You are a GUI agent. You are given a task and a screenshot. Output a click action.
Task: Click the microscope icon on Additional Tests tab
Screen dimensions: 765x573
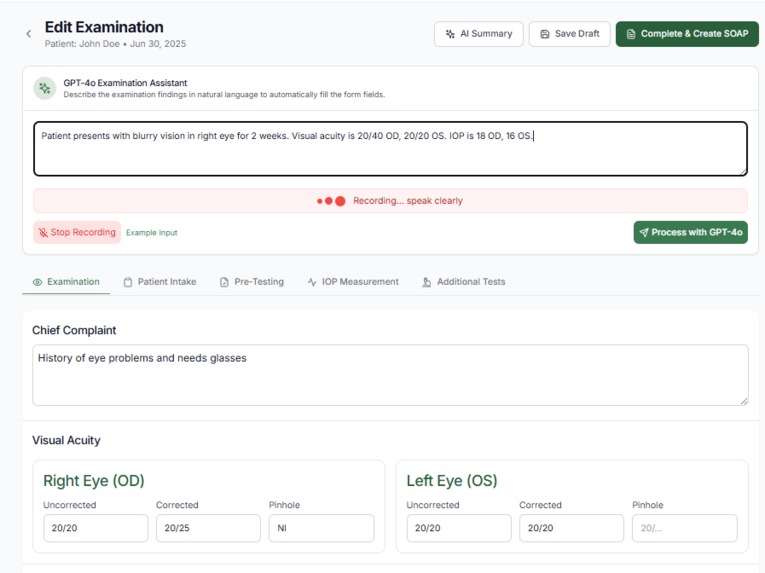(x=426, y=282)
